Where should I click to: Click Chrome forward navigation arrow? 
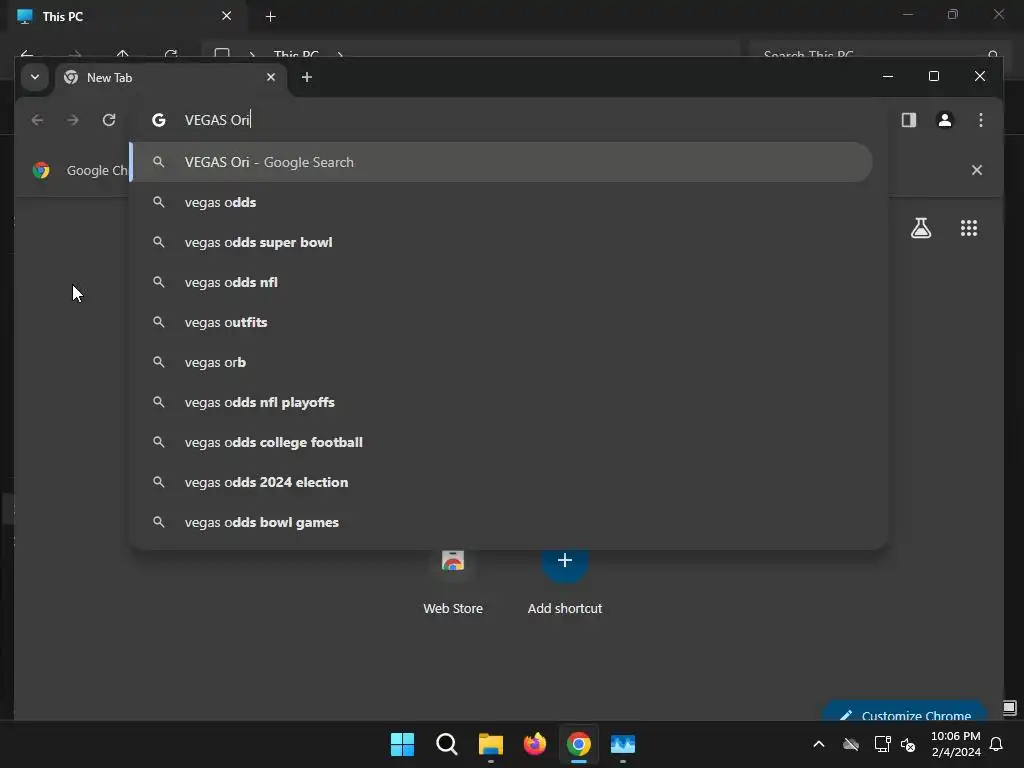73,120
